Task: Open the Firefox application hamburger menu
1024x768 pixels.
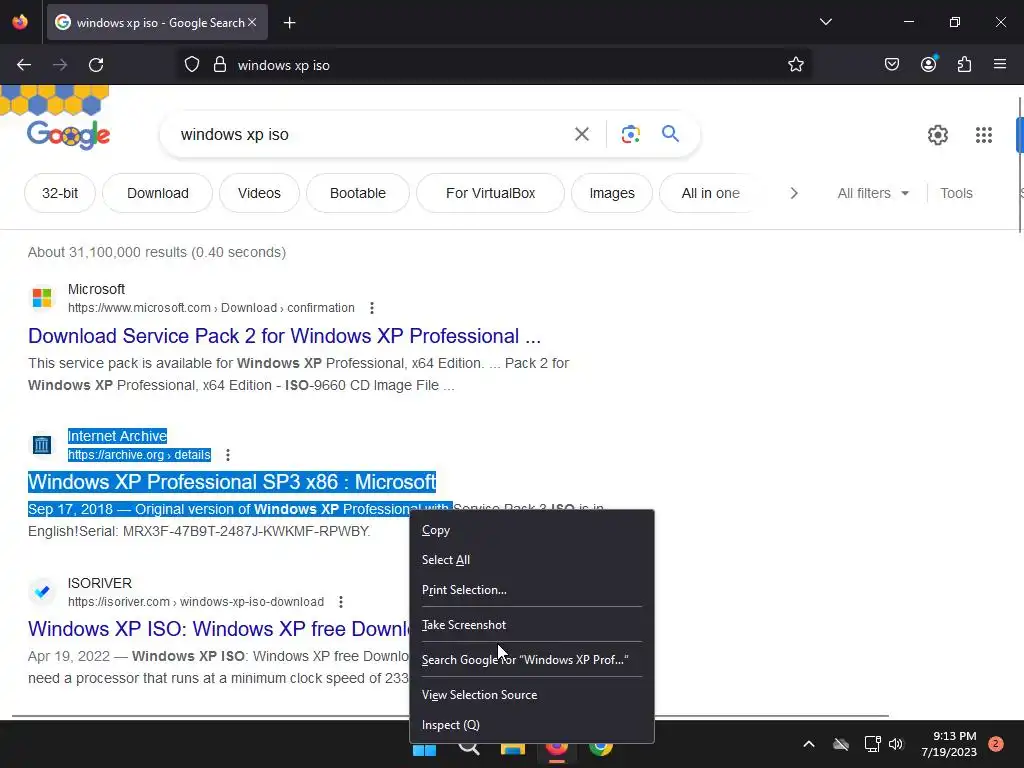Action: (1000, 65)
